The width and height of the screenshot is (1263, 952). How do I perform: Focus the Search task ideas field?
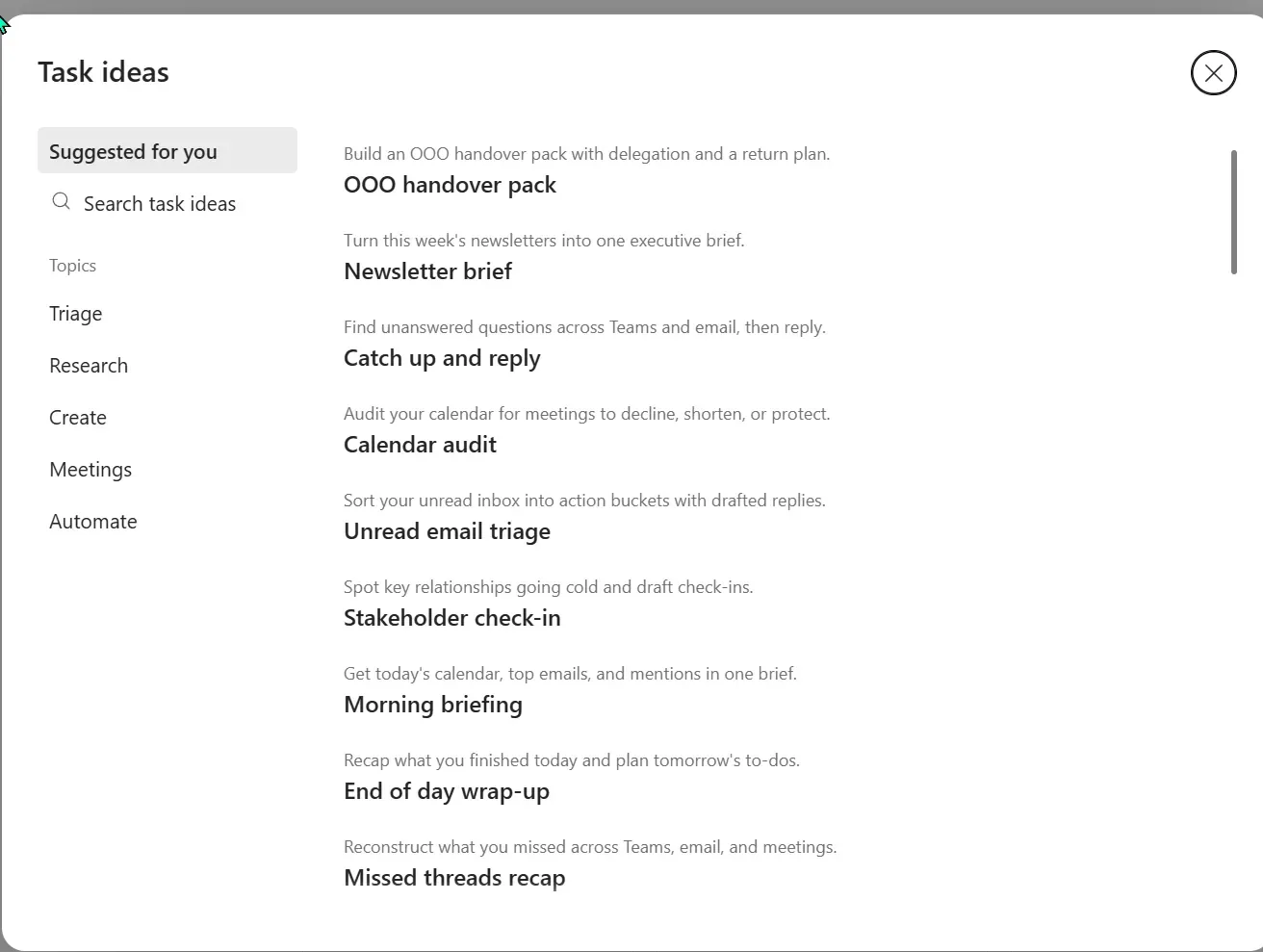pyautogui.click(x=168, y=203)
